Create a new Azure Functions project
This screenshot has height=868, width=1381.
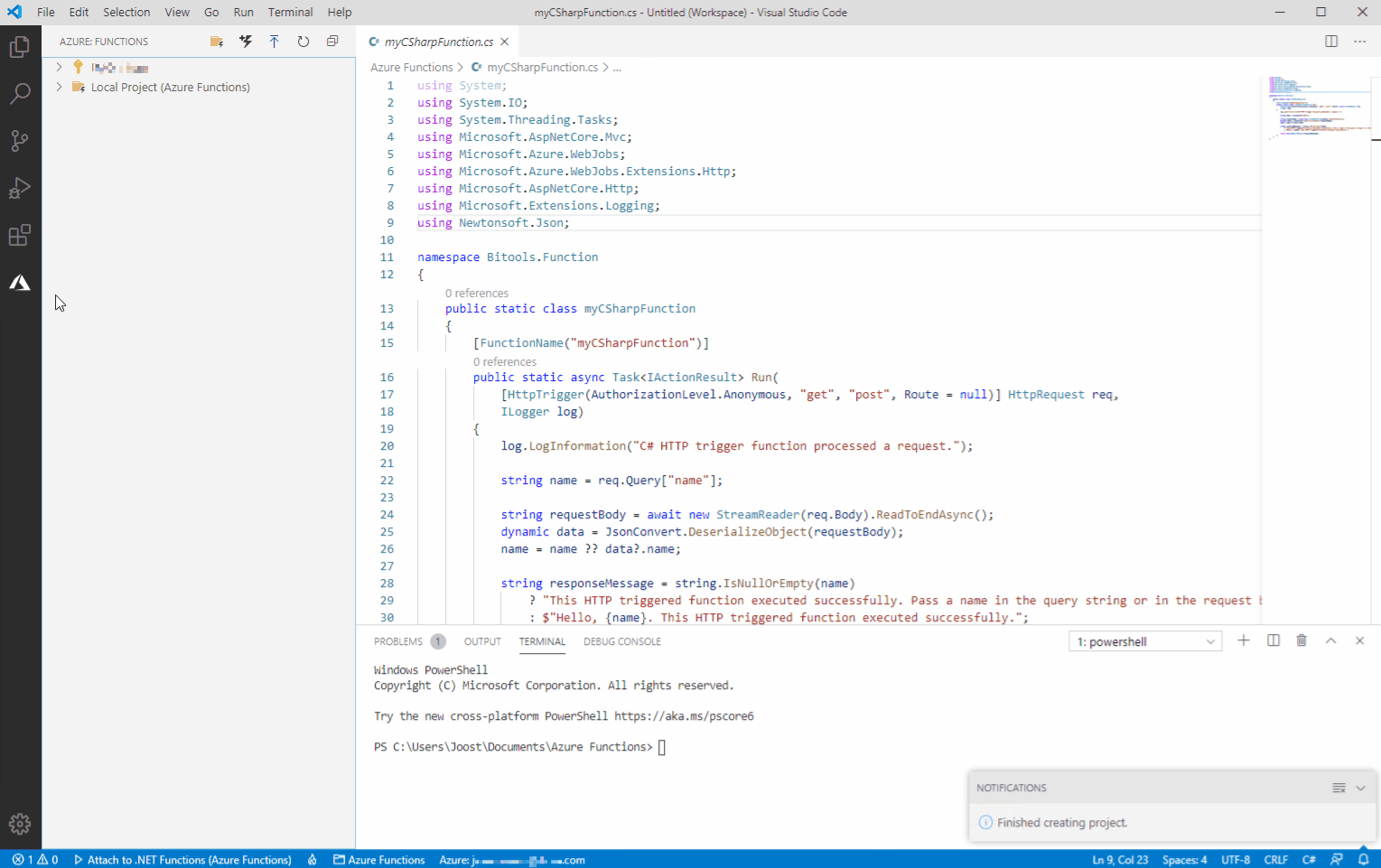tap(216, 41)
